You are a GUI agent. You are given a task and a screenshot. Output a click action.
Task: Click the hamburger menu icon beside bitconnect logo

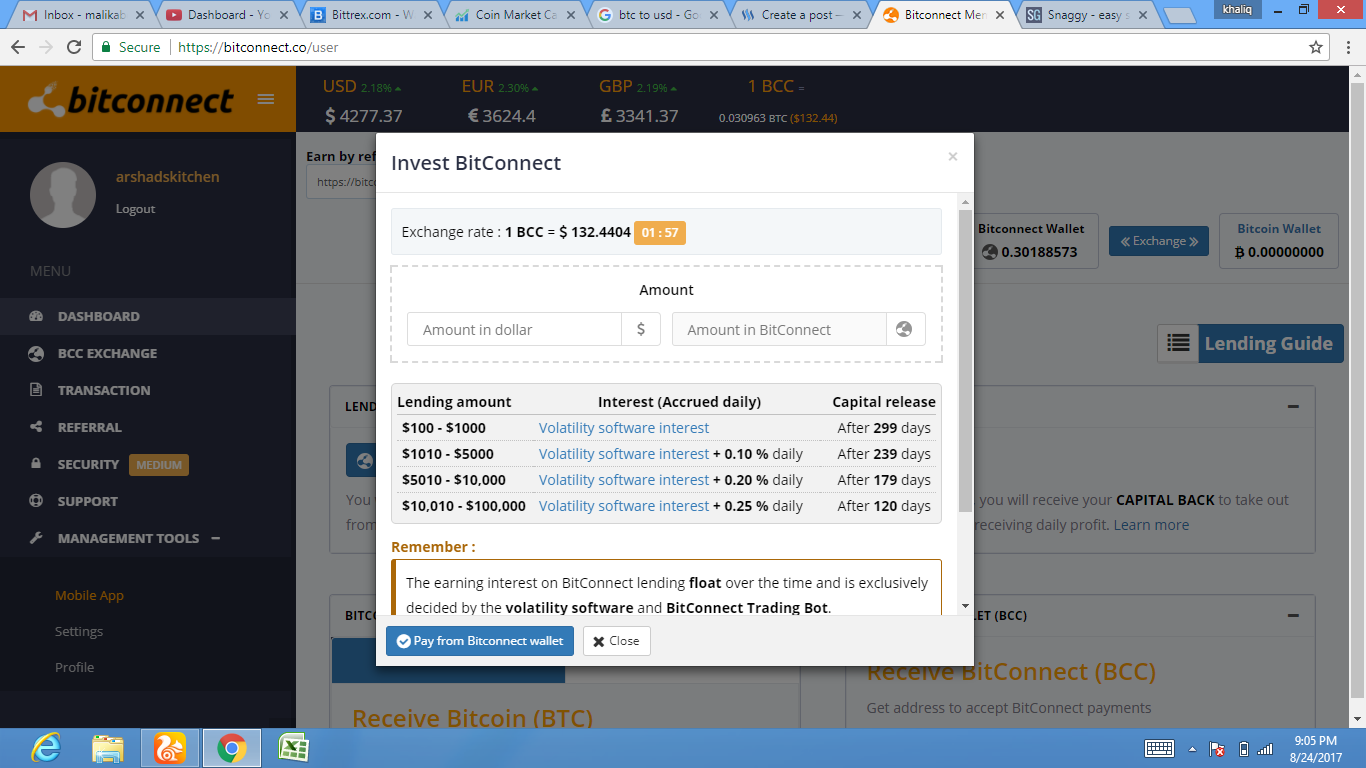(266, 99)
